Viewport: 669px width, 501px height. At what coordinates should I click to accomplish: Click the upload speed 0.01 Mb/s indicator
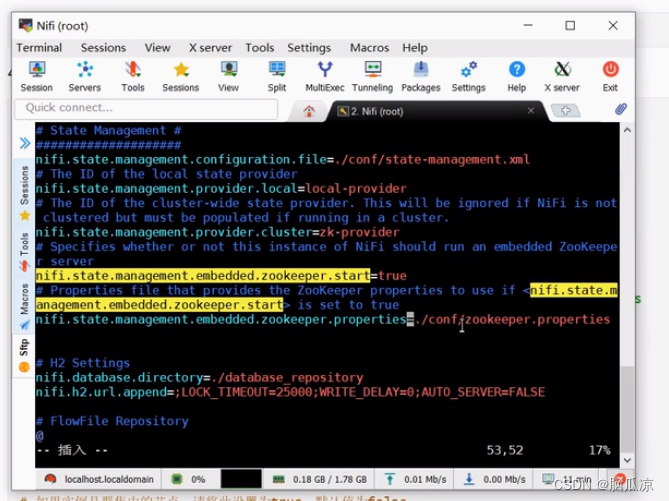click(x=415, y=479)
